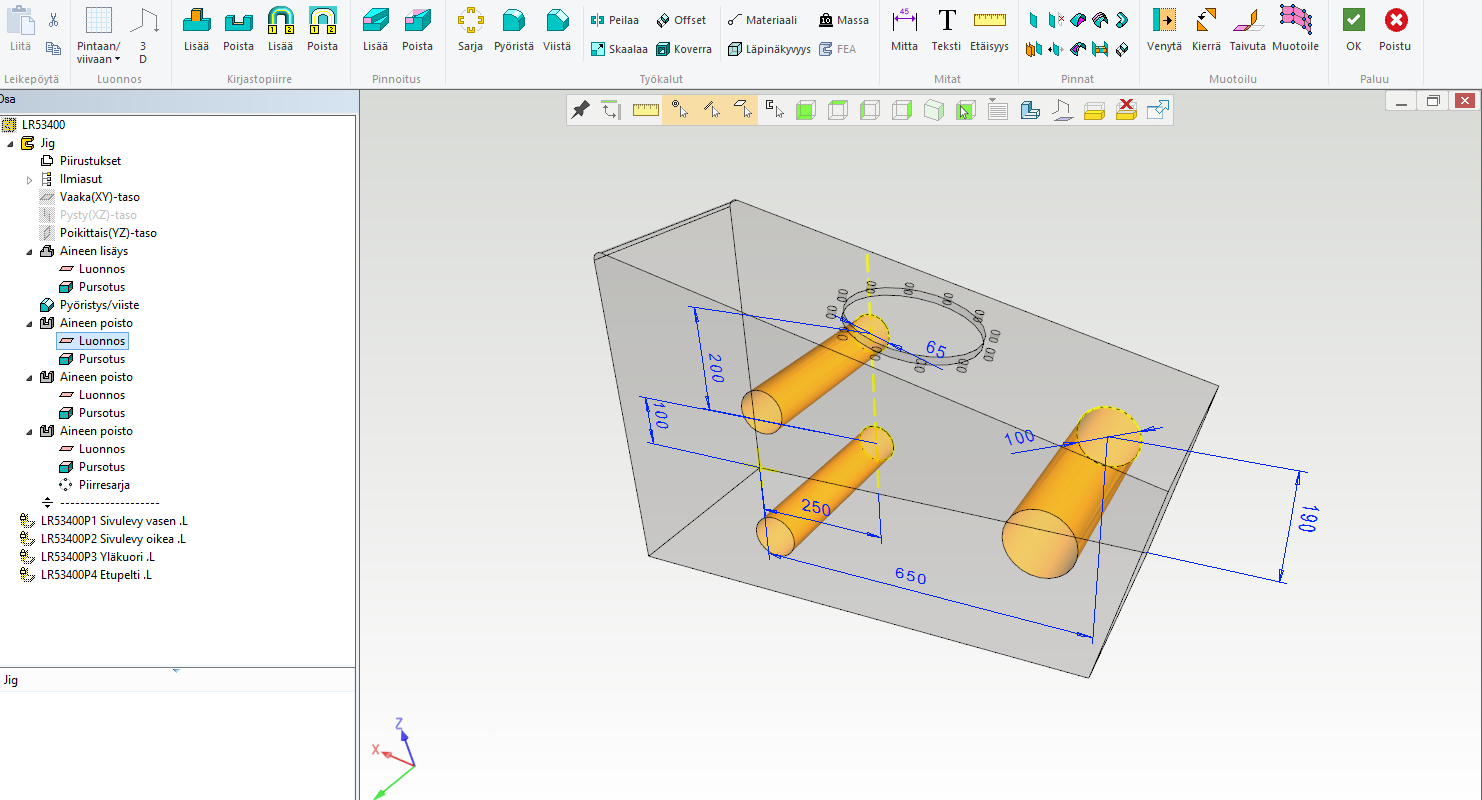Image resolution: width=1482 pixels, height=800 pixels.
Task: Select Pyöristys/viiste in the feature tree
Action: point(99,305)
